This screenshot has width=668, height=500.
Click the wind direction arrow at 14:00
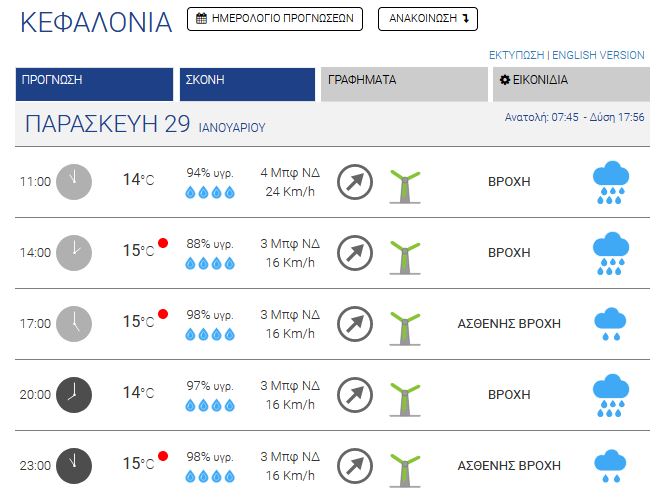(x=355, y=253)
